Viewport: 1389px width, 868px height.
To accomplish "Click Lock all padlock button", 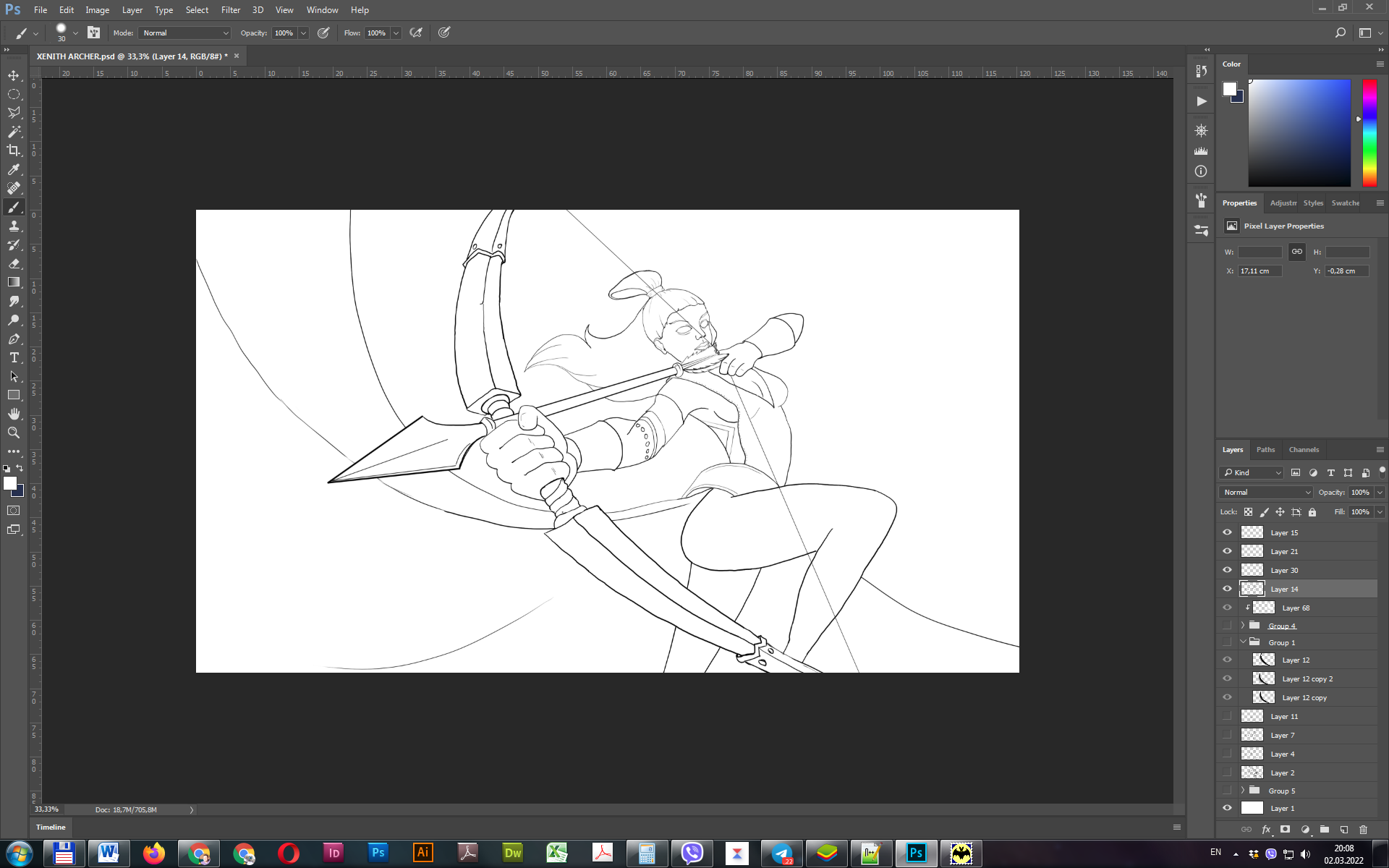I will coord(1312,511).
